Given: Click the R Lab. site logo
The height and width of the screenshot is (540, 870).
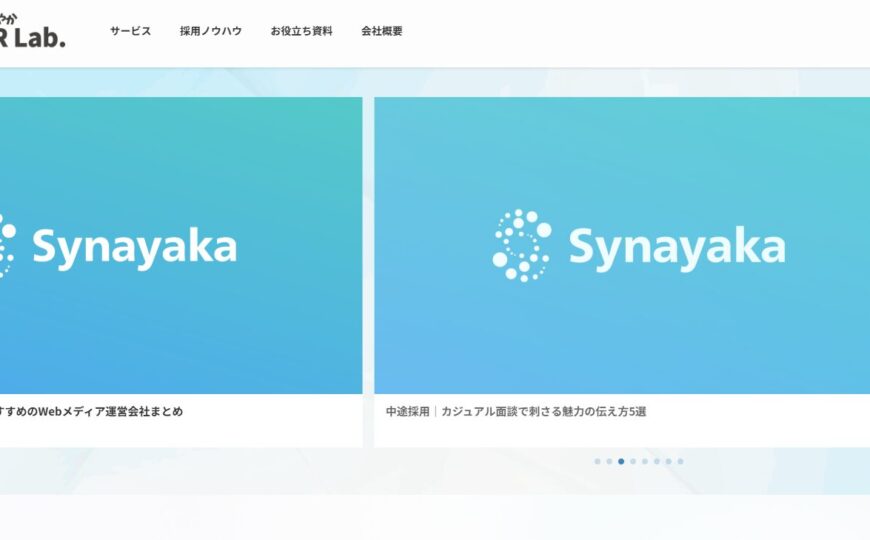Looking at the screenshot, I should tap(32, 32).
